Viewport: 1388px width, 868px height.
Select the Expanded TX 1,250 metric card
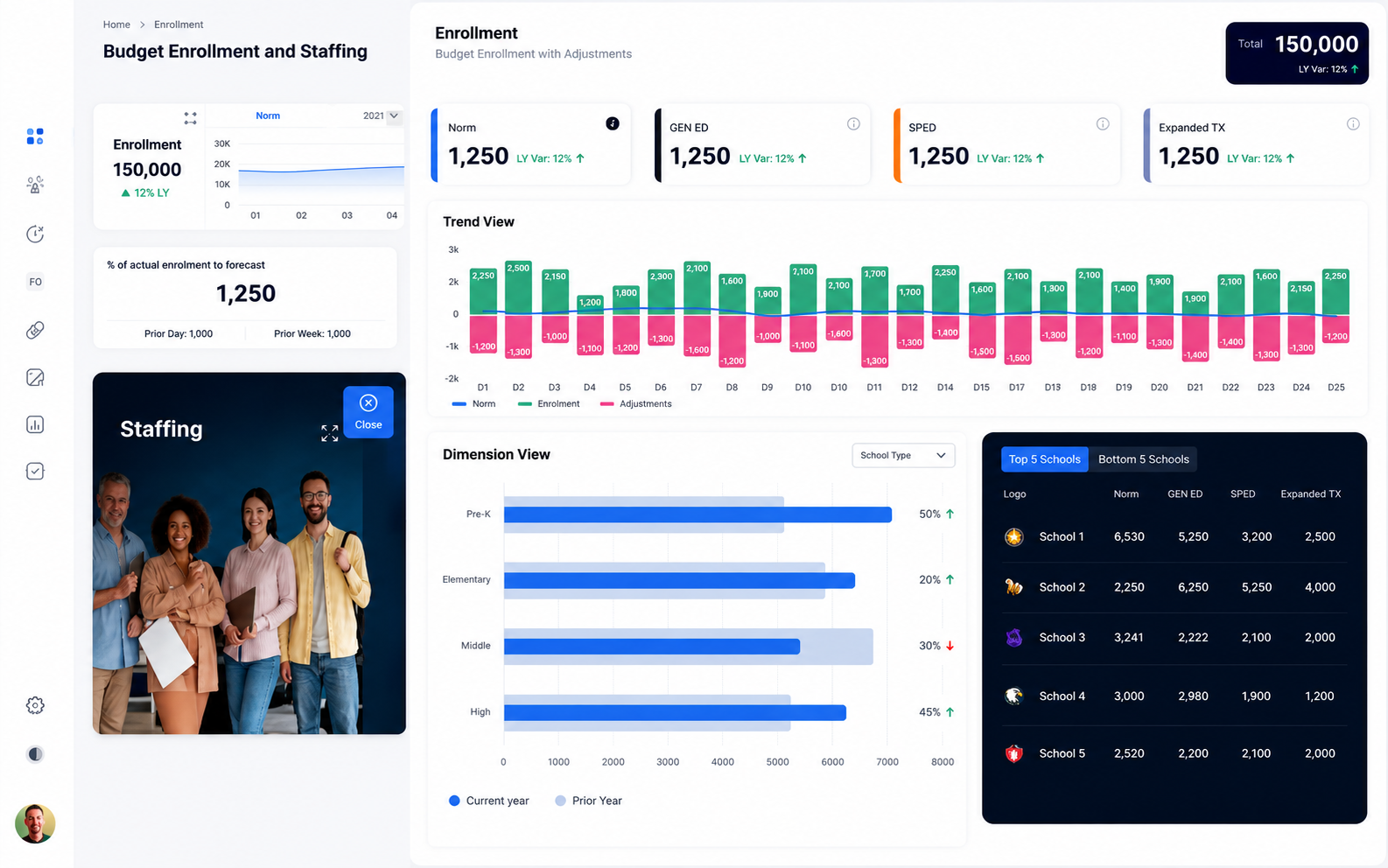[1256, 145]
